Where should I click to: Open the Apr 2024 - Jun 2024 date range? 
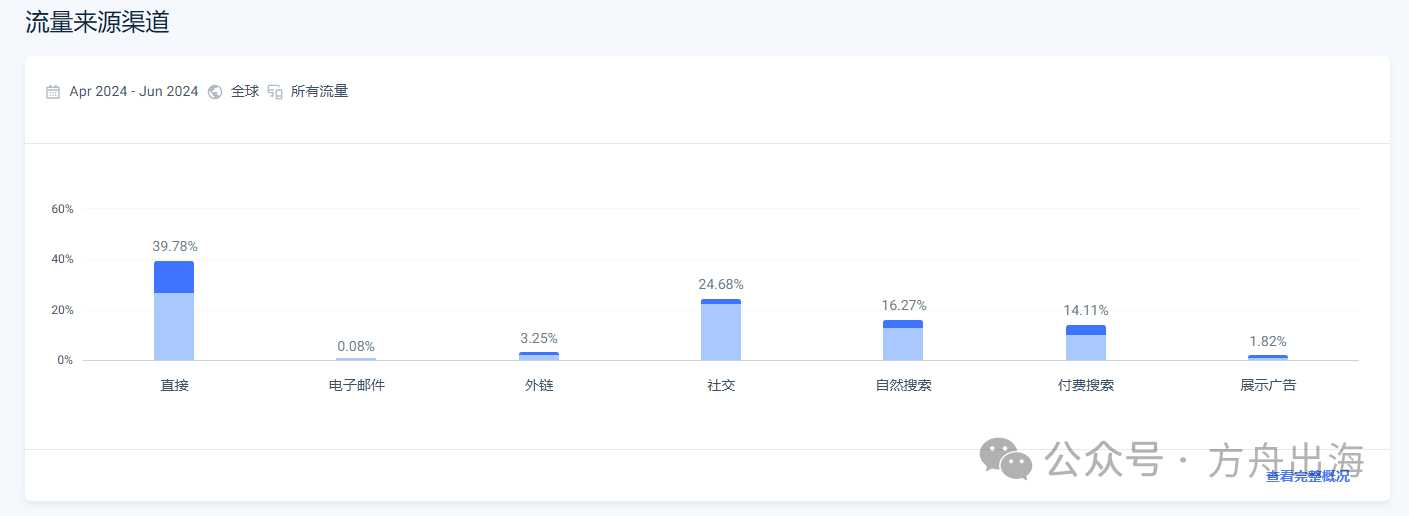(133, 92)
